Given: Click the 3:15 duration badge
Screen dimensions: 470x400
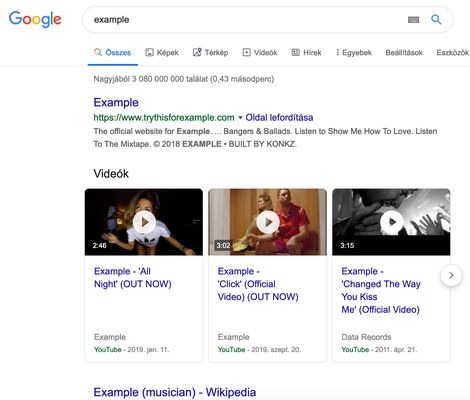Looking at the screenshot, I should (347, 246).
